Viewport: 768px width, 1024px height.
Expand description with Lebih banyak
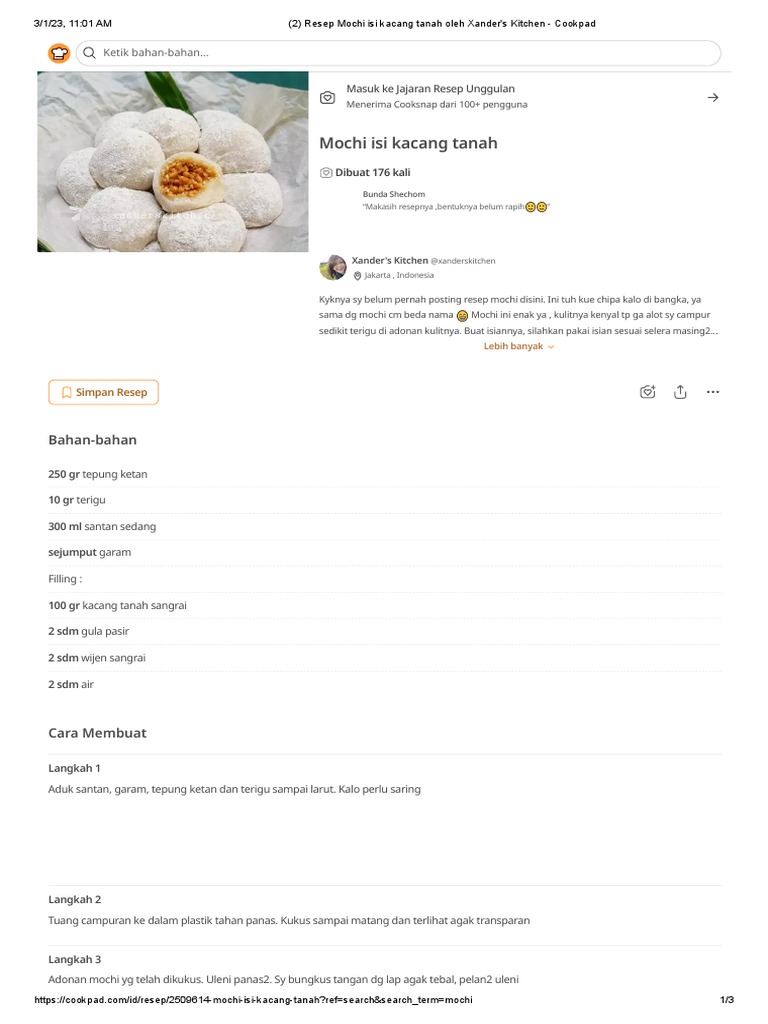[518, 346]
